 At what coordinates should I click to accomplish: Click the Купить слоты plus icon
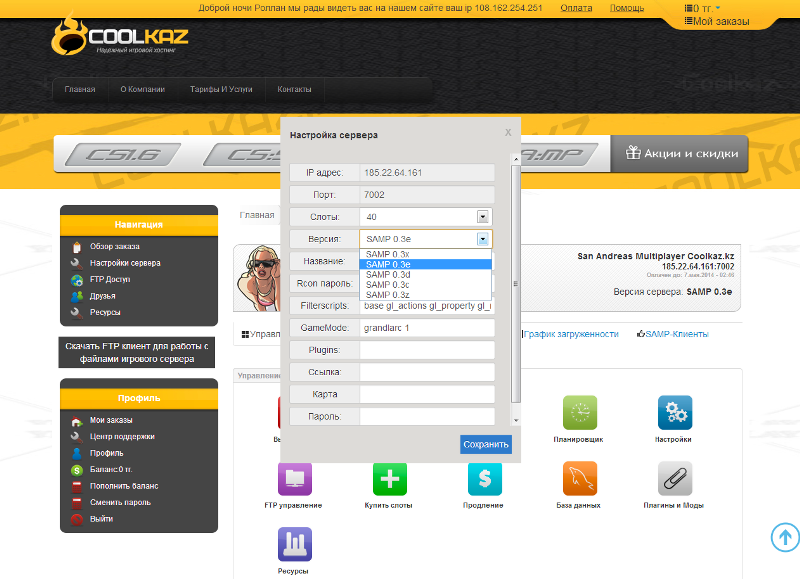[390, 479]
